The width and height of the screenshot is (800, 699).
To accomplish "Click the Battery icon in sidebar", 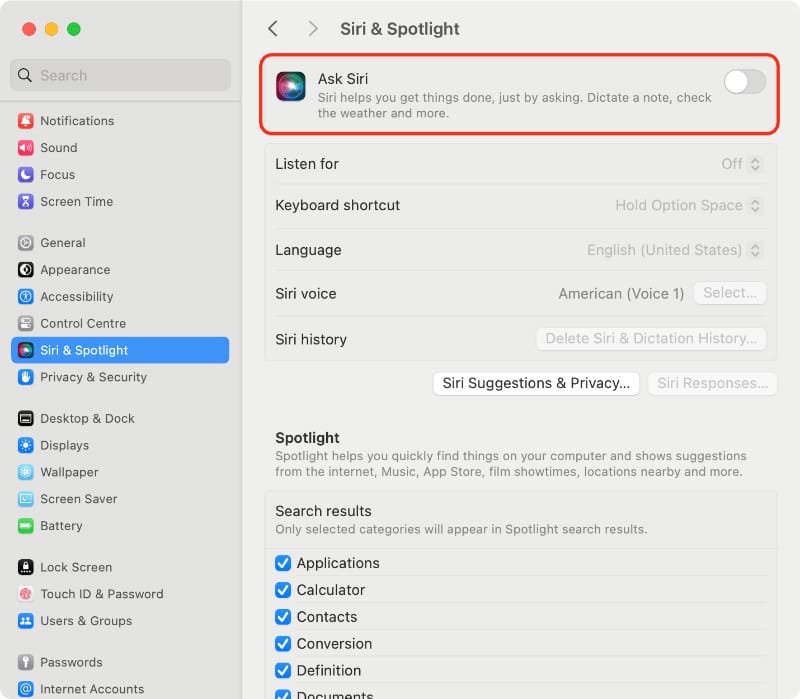I will [26, 526].
